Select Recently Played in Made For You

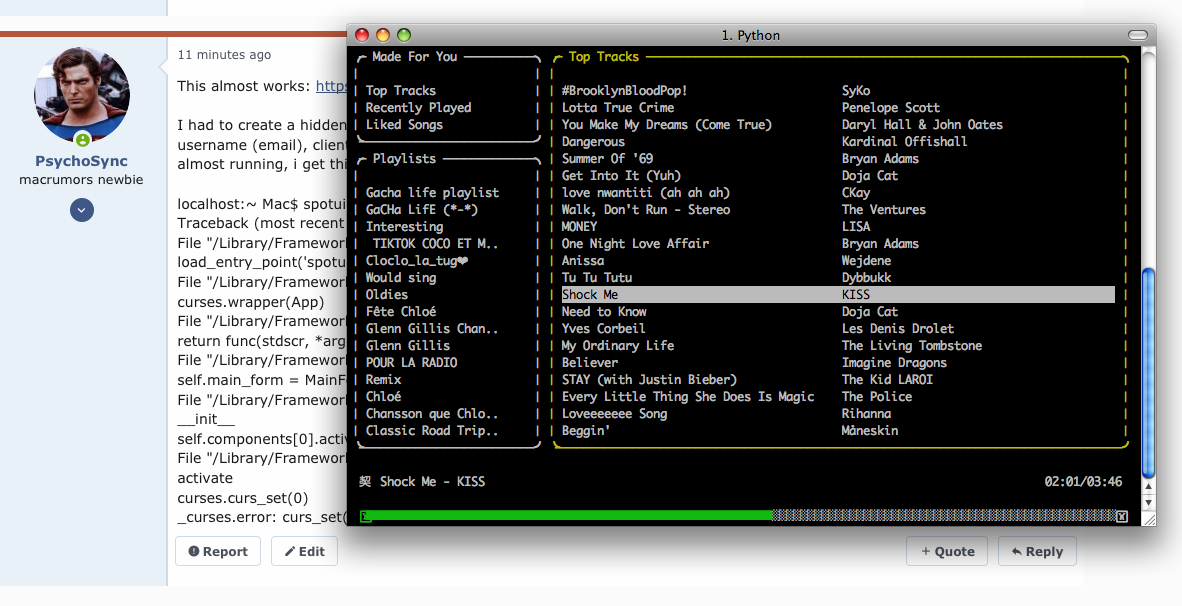pos(418,108)
